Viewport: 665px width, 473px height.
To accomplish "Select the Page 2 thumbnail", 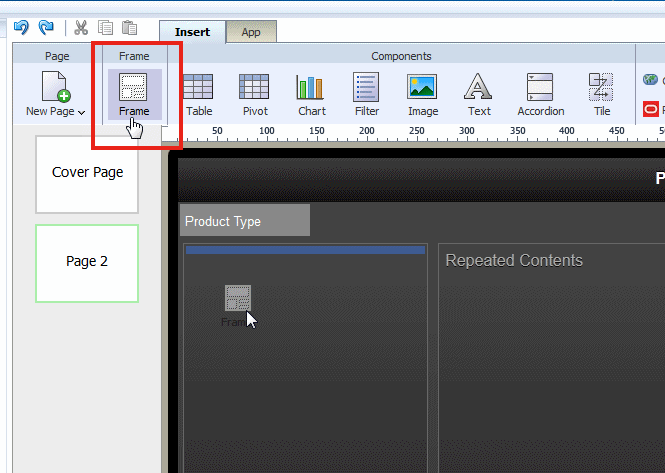I will click(87, 263).
